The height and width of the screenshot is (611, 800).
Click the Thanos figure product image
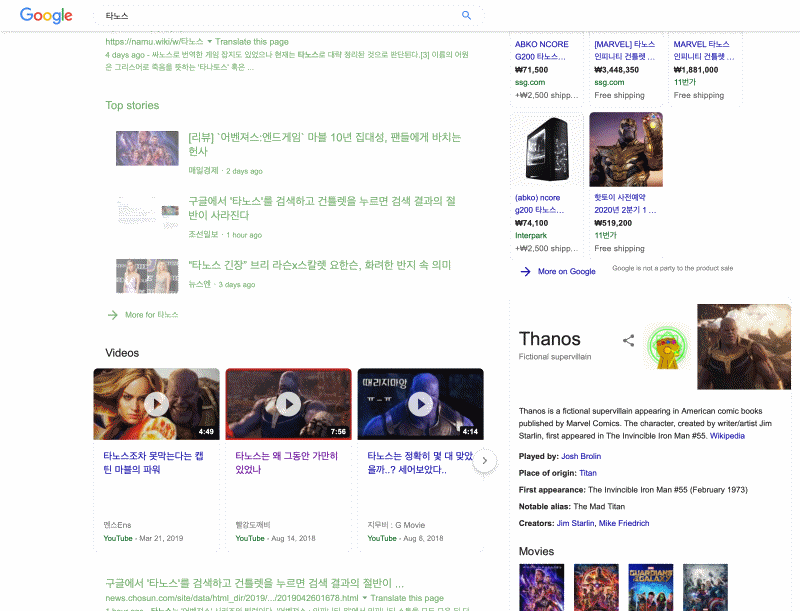(x=626, y=149)
